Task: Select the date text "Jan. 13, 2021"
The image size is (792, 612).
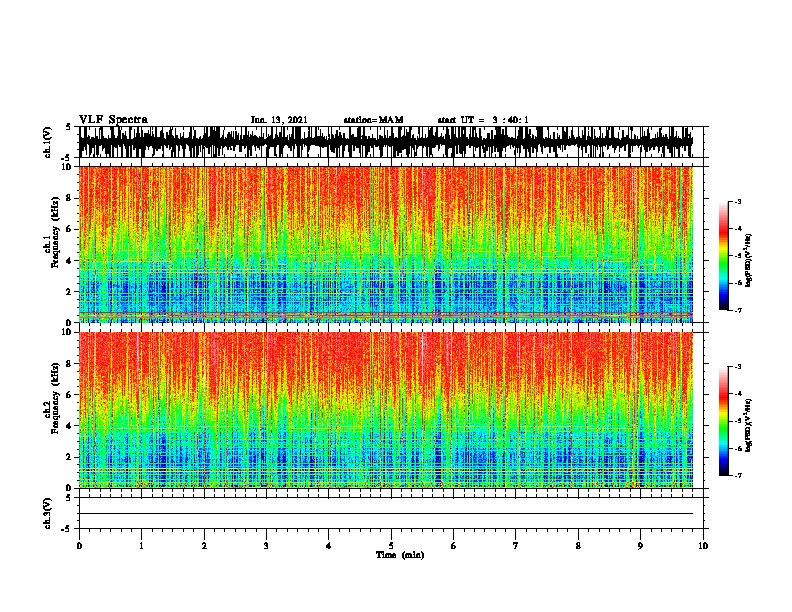Action: click(x=279, y=120)
